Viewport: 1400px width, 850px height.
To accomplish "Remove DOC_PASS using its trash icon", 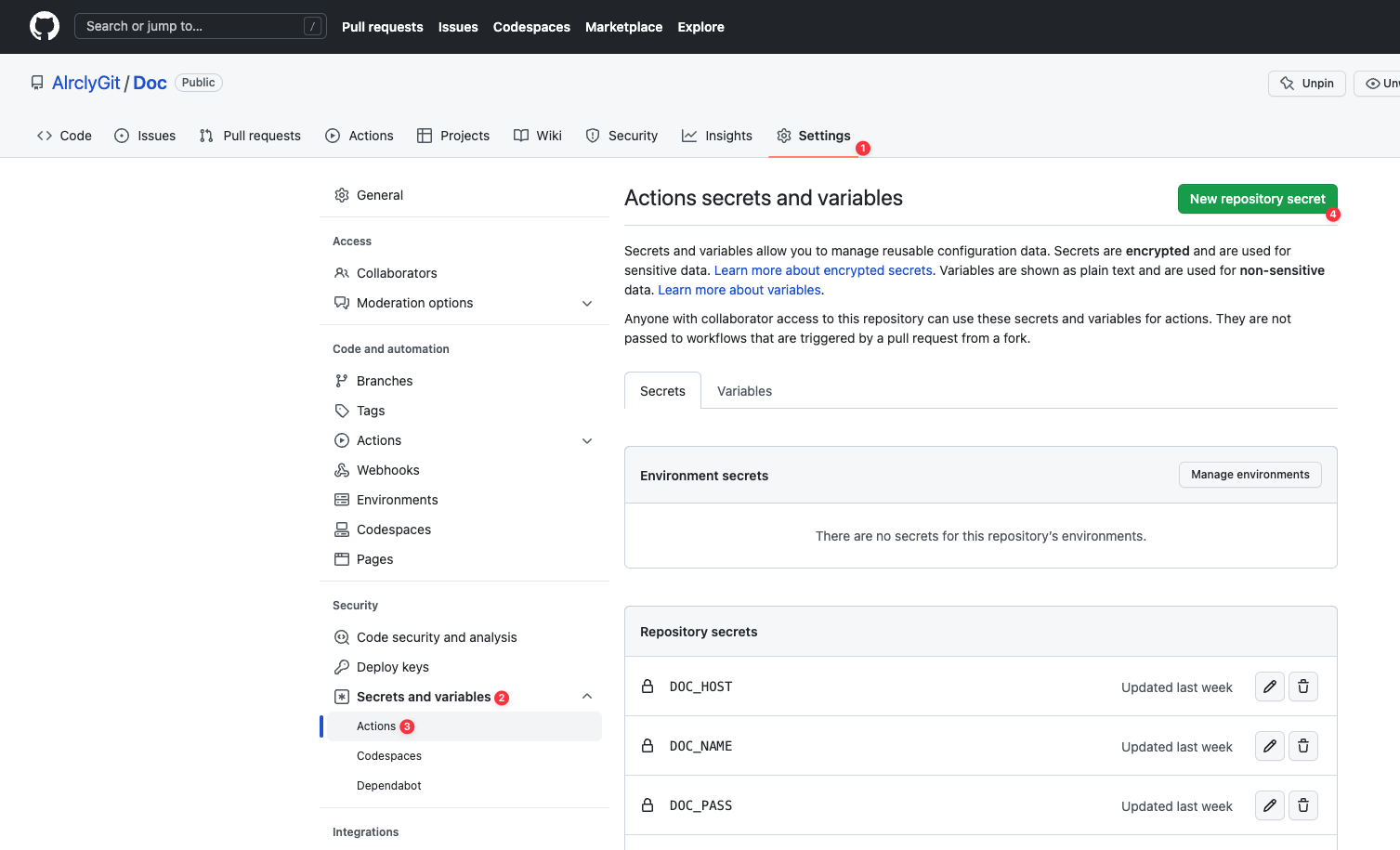I will tap(1302, 805).
